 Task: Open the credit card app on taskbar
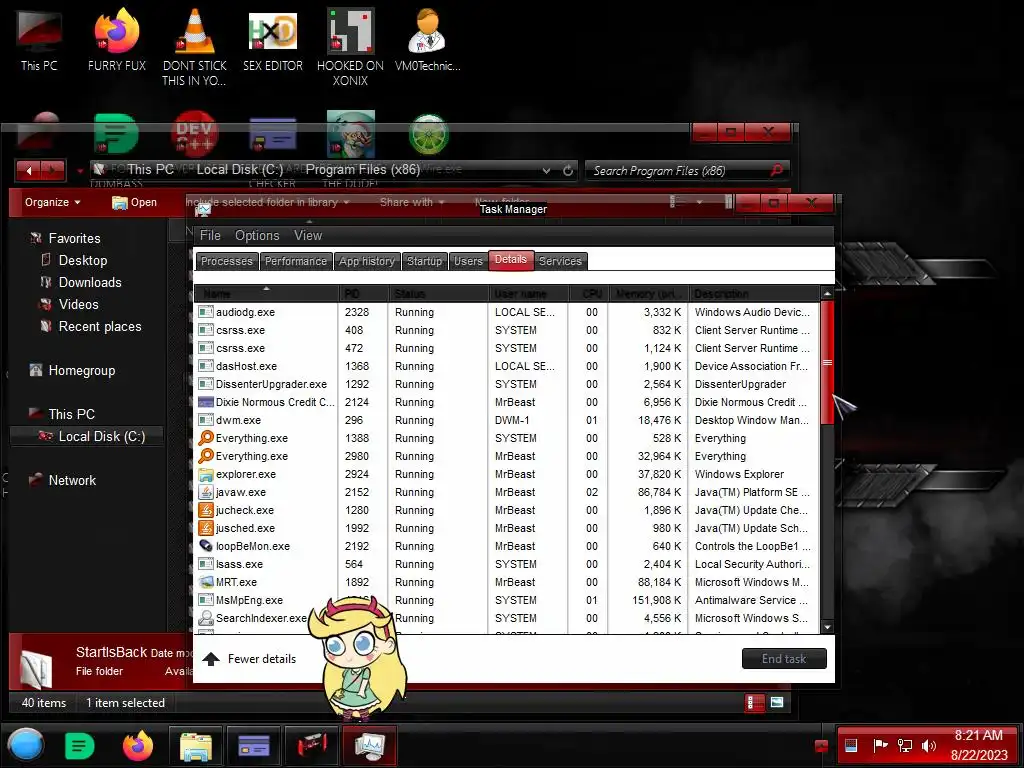coord(254,745)
